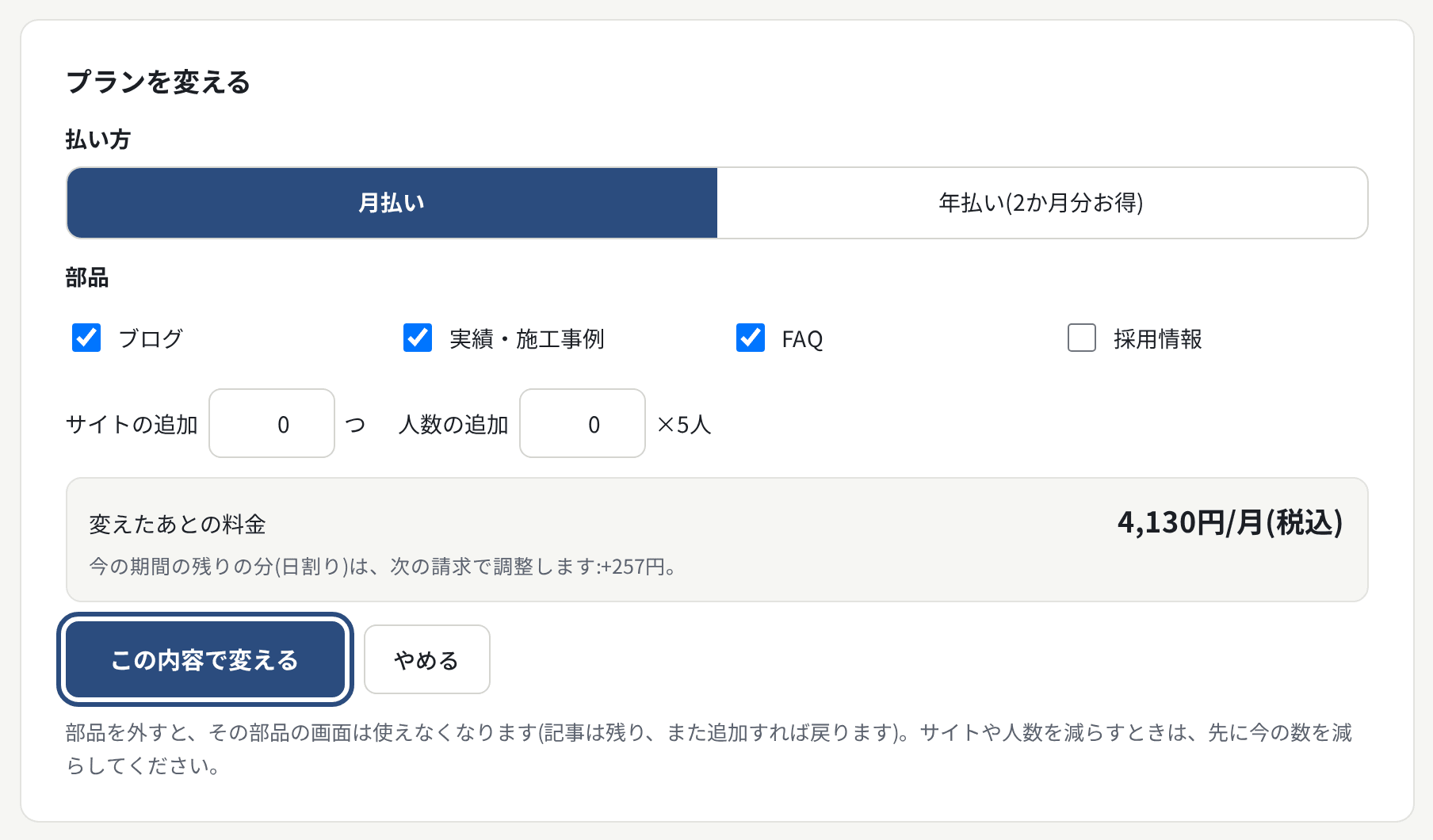Screen dimensions: 1433x840
Task: Click the 人数の追加 label
Action: [x=453, y=425]
